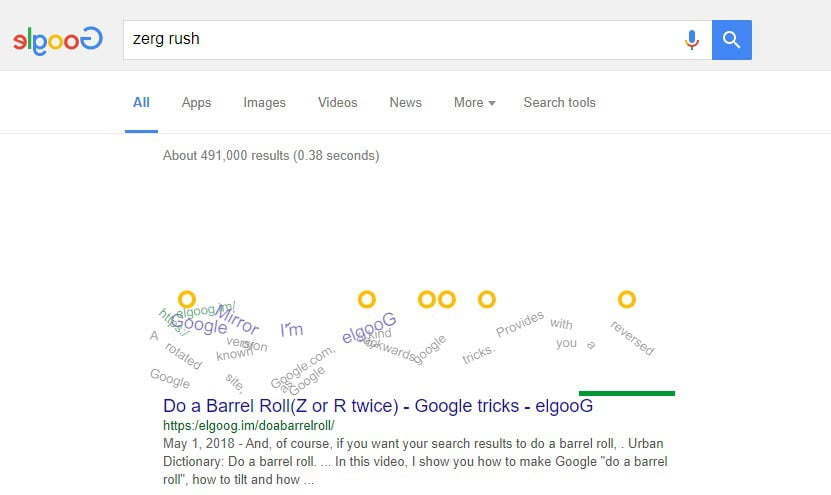Click the microphone voice search icon
This screenshot has height=495, width=831.
pos(692,40)
